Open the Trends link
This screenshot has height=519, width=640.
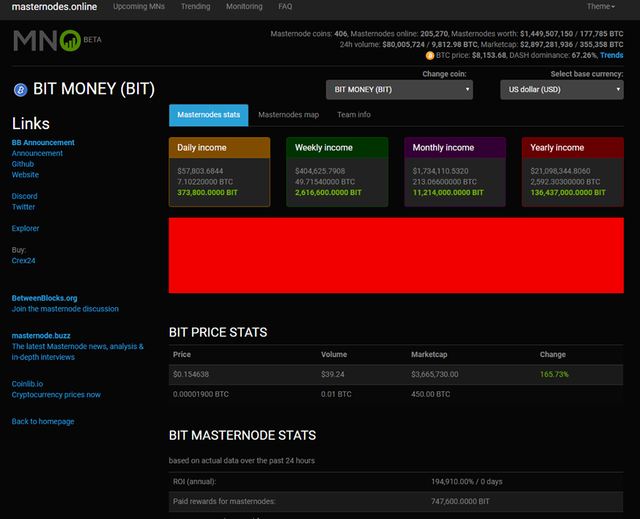[x=611, y=55]
